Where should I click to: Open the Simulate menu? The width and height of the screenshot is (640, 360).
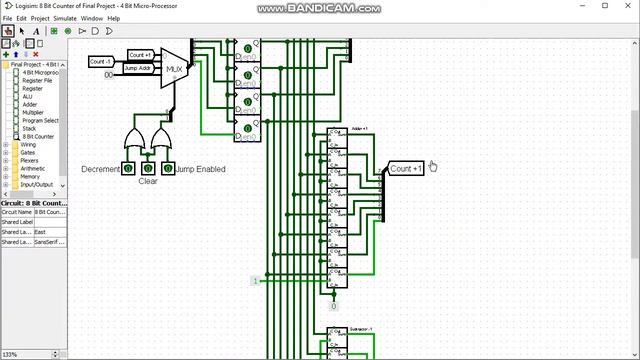click(65, 18)
